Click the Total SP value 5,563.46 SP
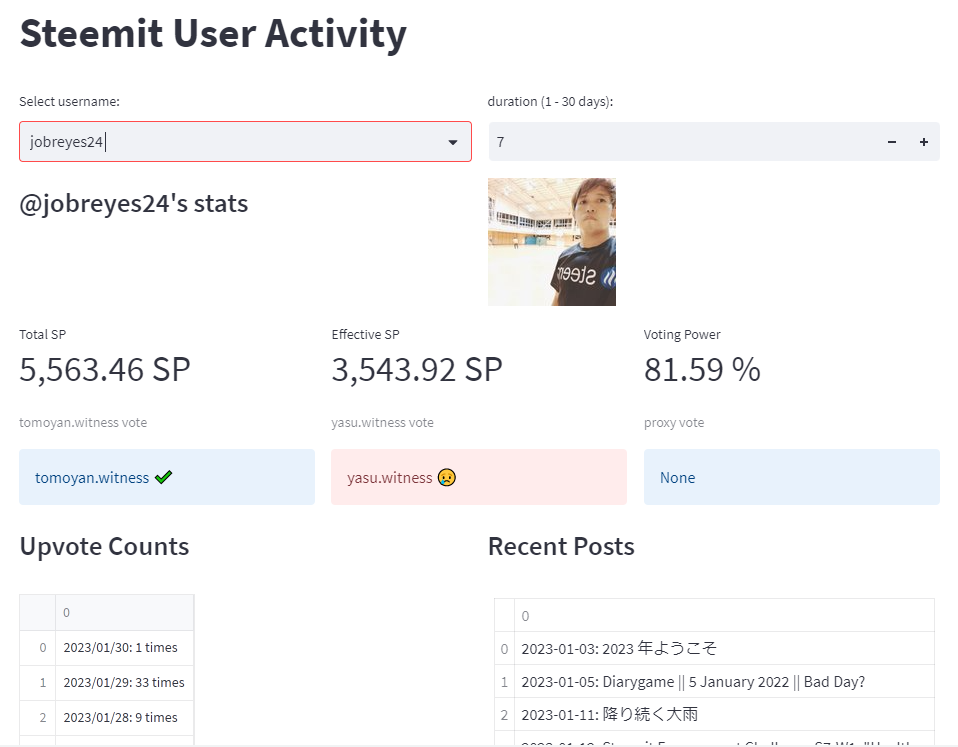 pos(105,370)
